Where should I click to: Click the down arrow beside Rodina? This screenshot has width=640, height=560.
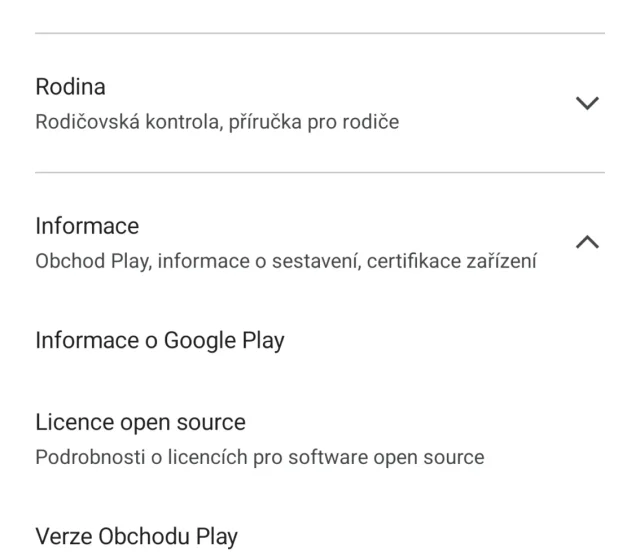click(x=590, y=103)
